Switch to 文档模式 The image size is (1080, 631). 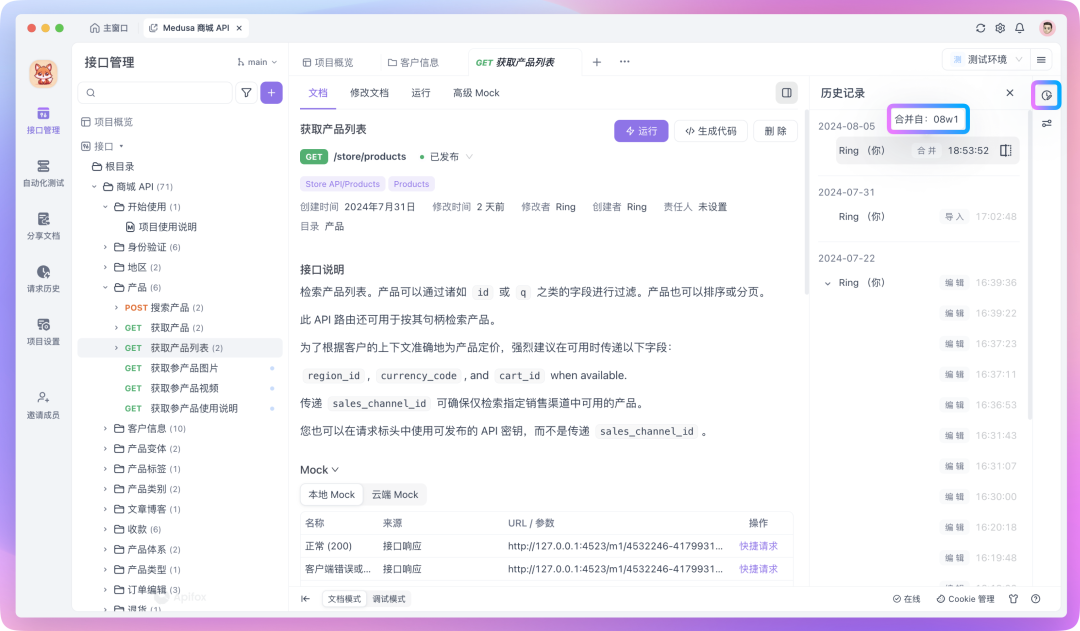[x=344, y=599]
